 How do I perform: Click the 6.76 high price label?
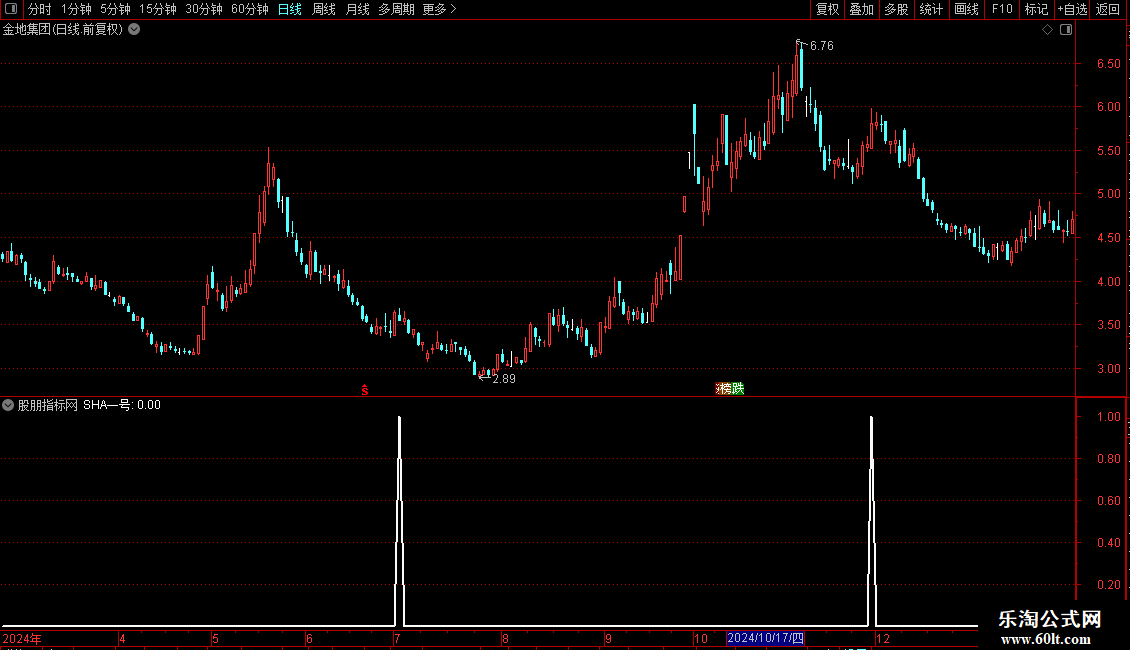(x=822, y=45)
